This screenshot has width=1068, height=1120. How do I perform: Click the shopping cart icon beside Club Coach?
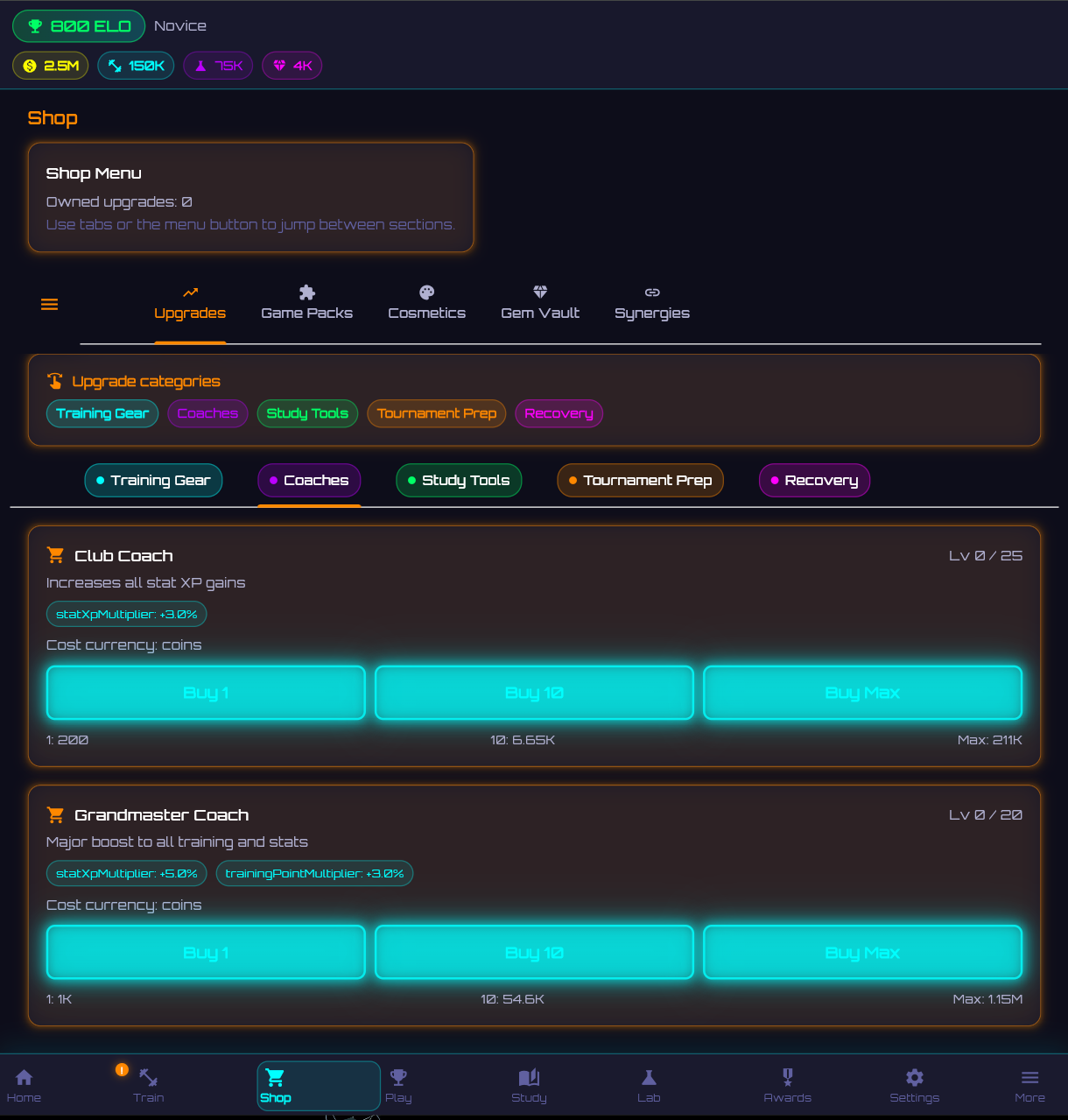pyautogui.click(x=55, y=554)
